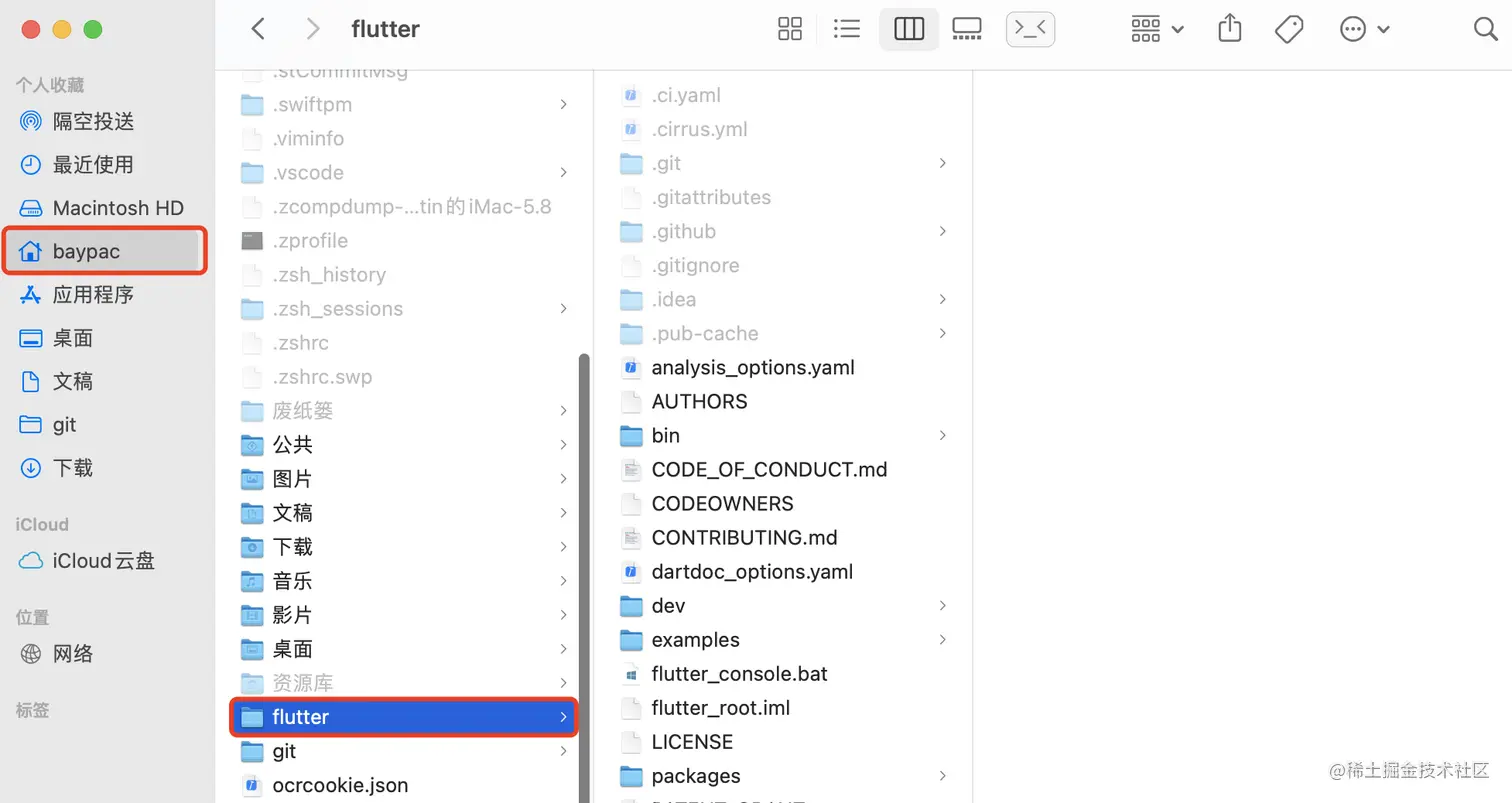The width and height of the screenshot is (1512, 803).
Task: Select analysis_options.yaml file icon
Action: (x=631, y=367)
